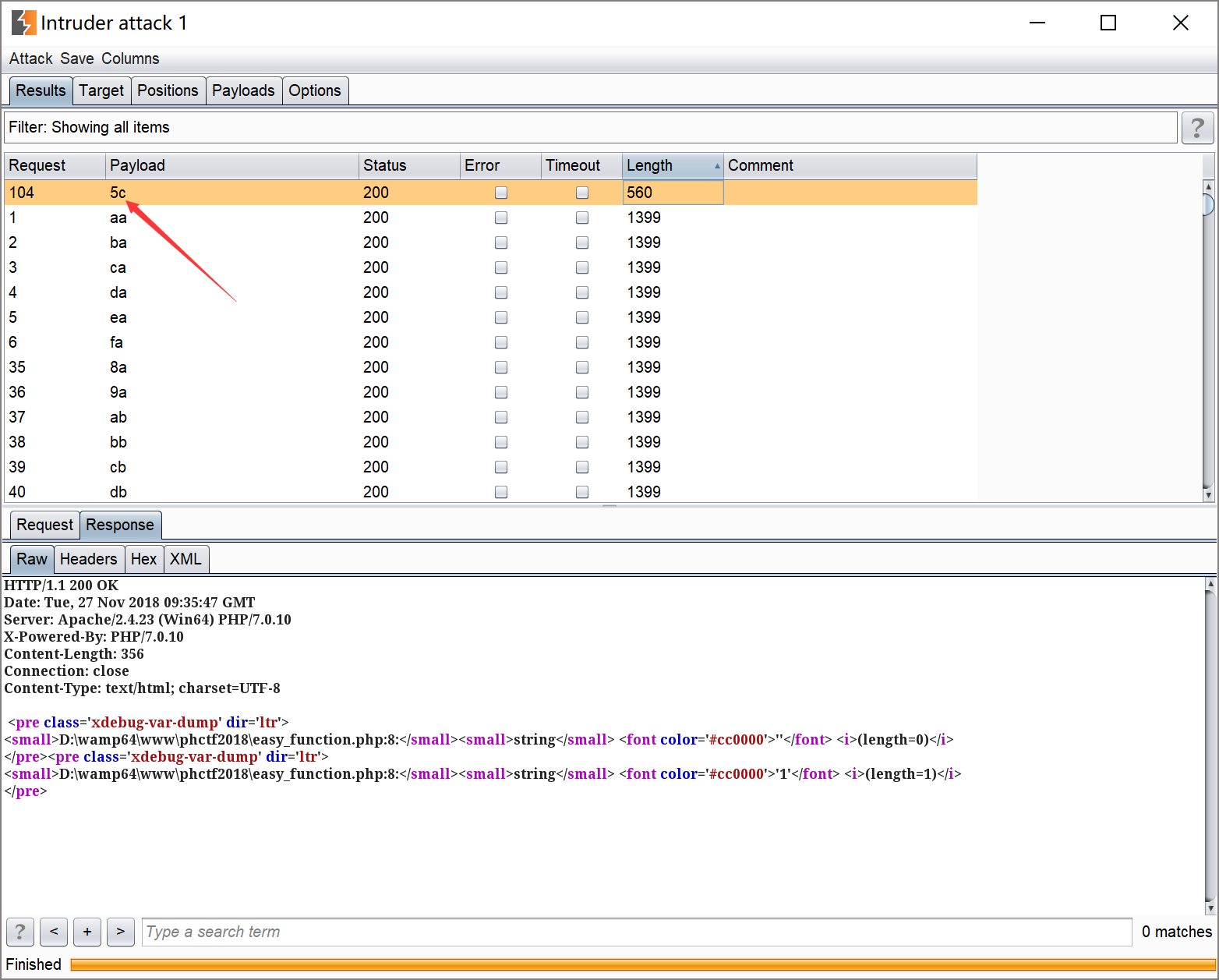Viewport: 1219px width, 980px height.
Task: Toggle Error checkbox in the 8a row
Action: click(501, 367)
